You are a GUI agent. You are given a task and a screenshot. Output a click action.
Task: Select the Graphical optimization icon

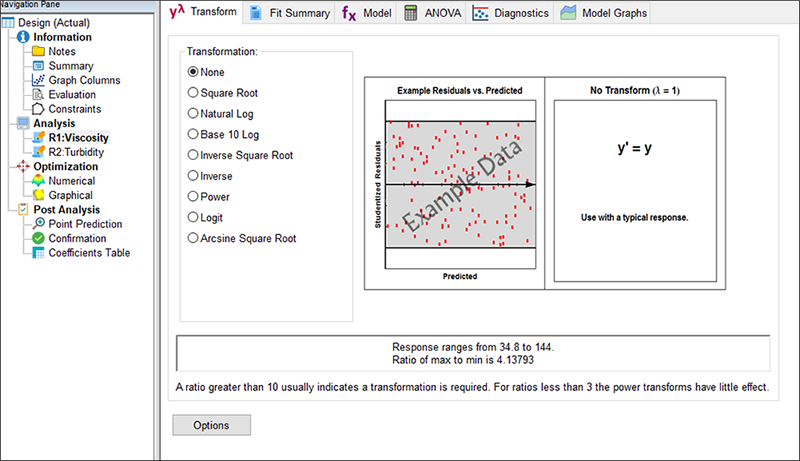tap(38, 195)
